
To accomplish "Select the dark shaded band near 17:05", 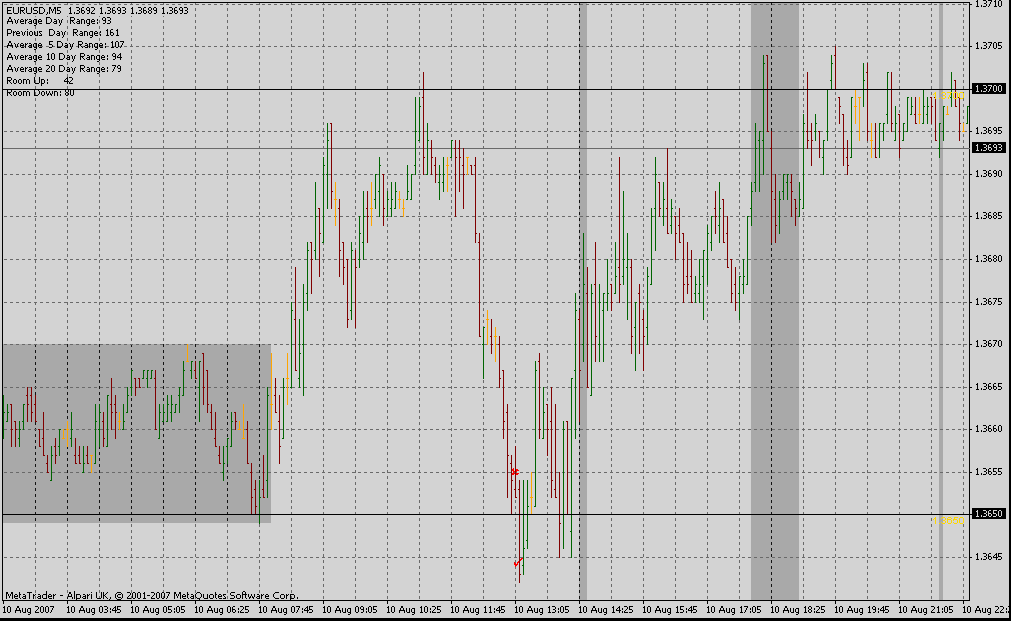I will coord(774,300).
